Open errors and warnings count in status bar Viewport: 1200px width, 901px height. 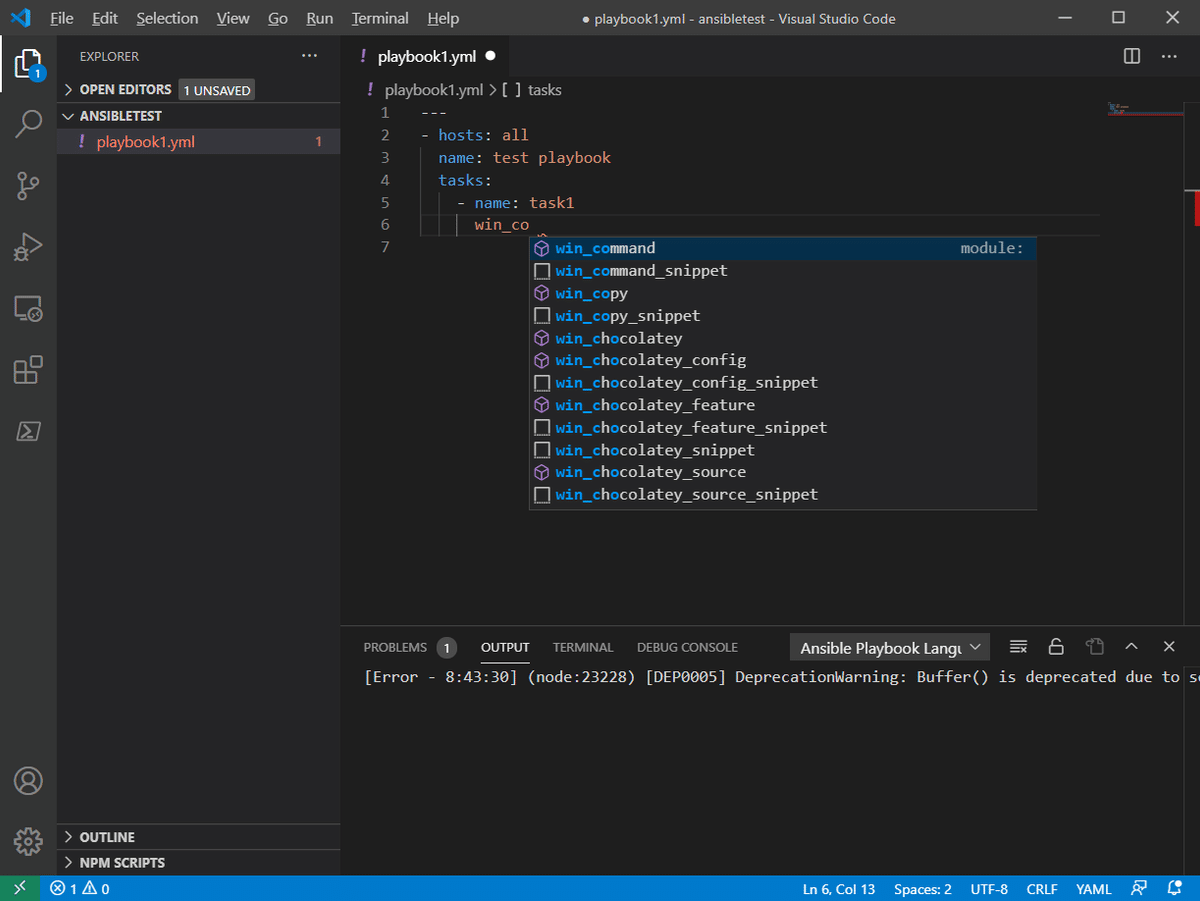click(80, 888)
